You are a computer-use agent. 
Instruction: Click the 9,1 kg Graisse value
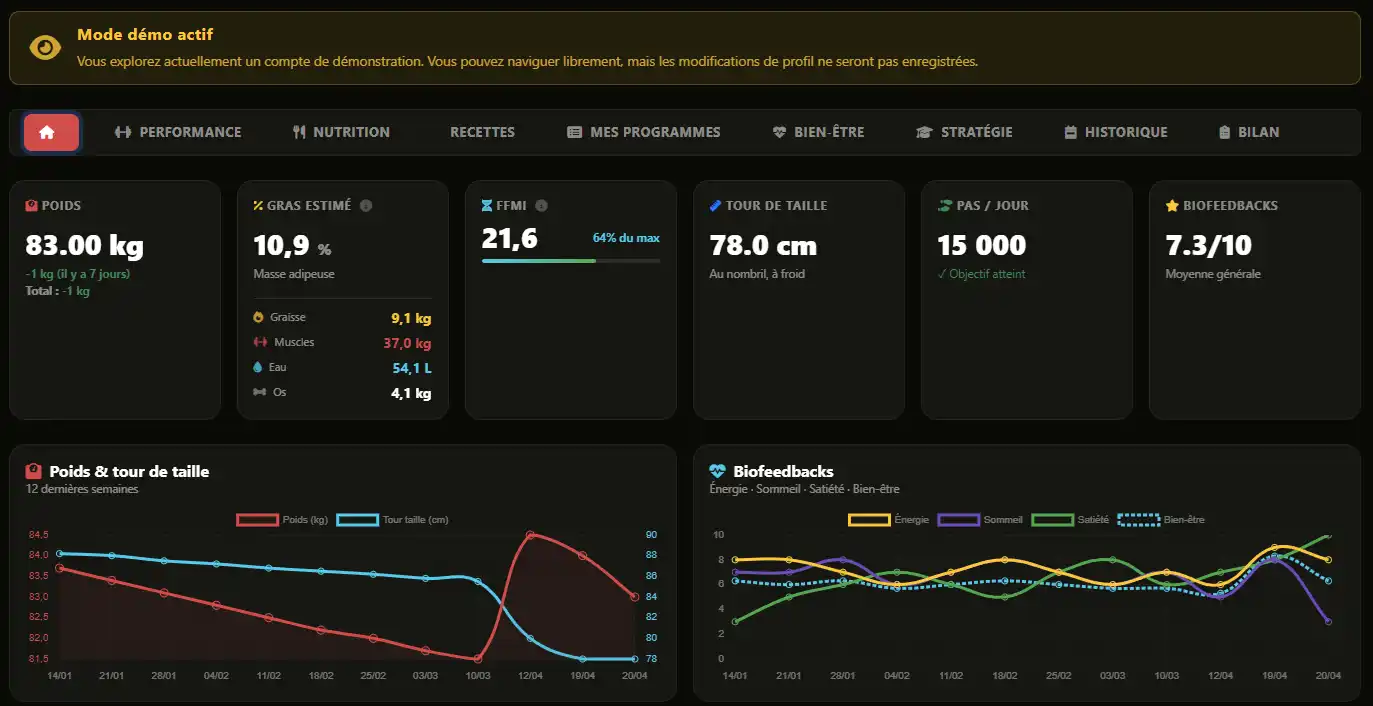tap(411, 319)
